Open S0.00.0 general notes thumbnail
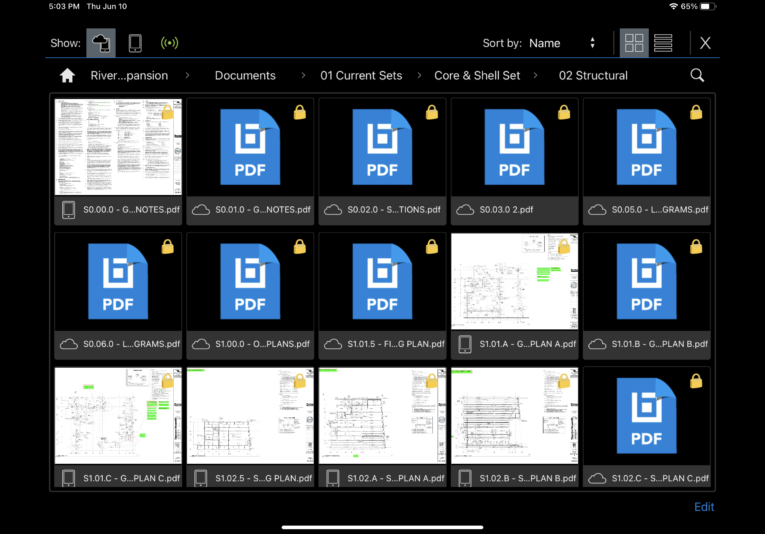The width and height of the screenshot is (765, 534). (118, 147)
